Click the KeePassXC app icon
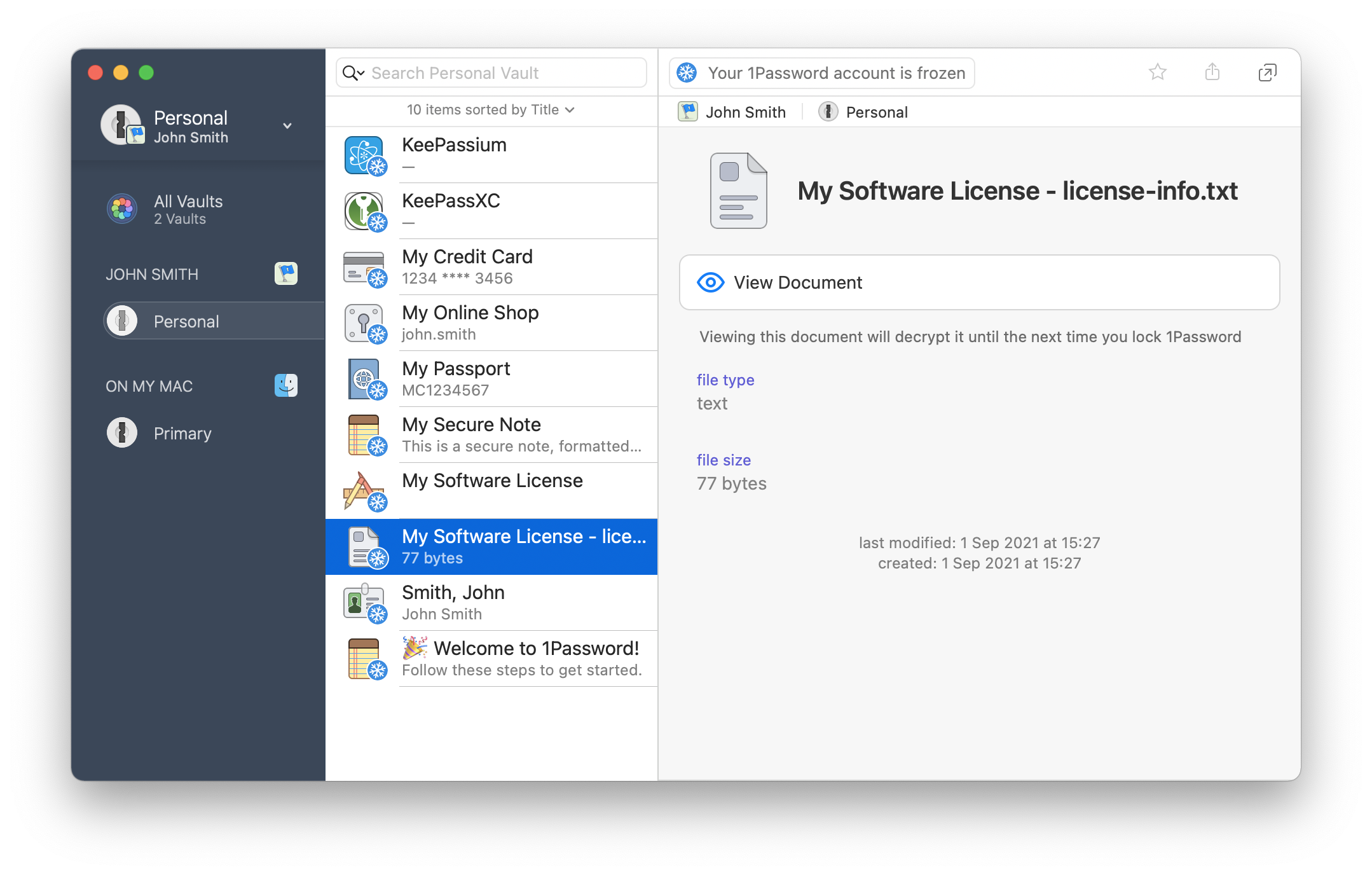The width and height of the screenshot is (1372, 875). [x=364, y=210]
